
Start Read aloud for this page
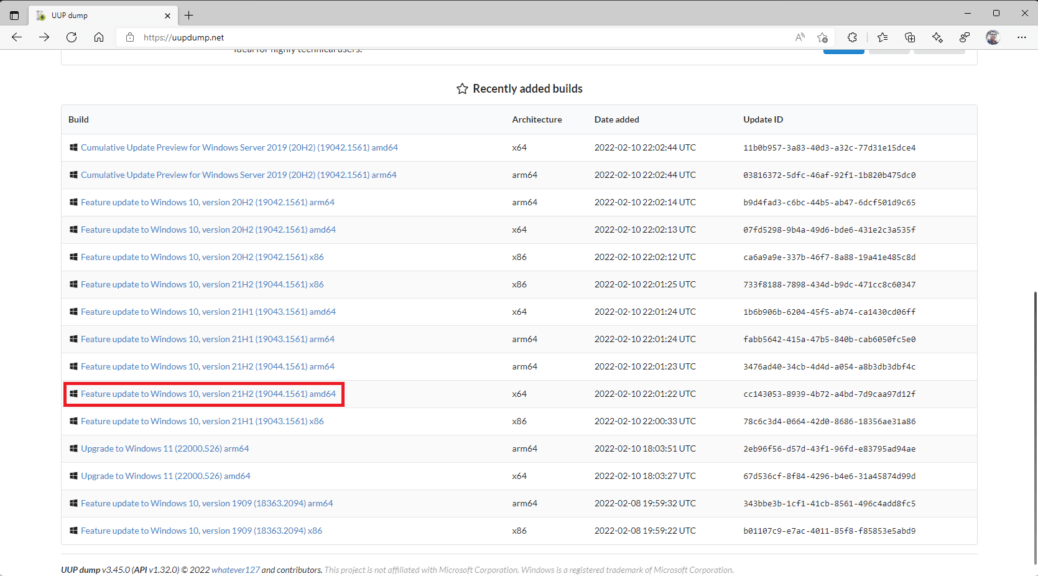pos(799,36)
